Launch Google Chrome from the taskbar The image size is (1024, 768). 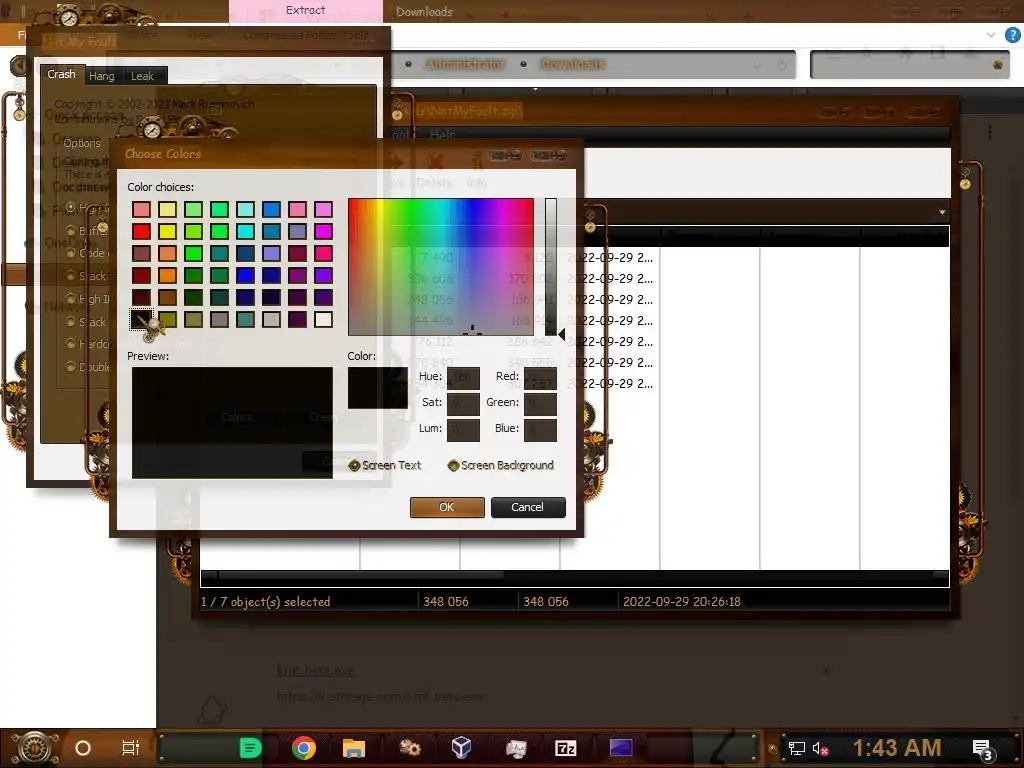tap(304, 748)
